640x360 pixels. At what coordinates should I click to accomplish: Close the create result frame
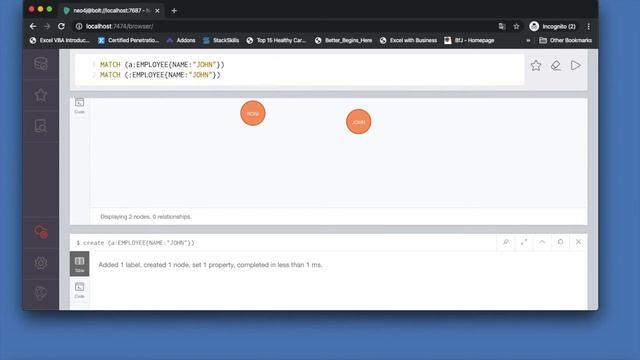(x=578, y=242)
